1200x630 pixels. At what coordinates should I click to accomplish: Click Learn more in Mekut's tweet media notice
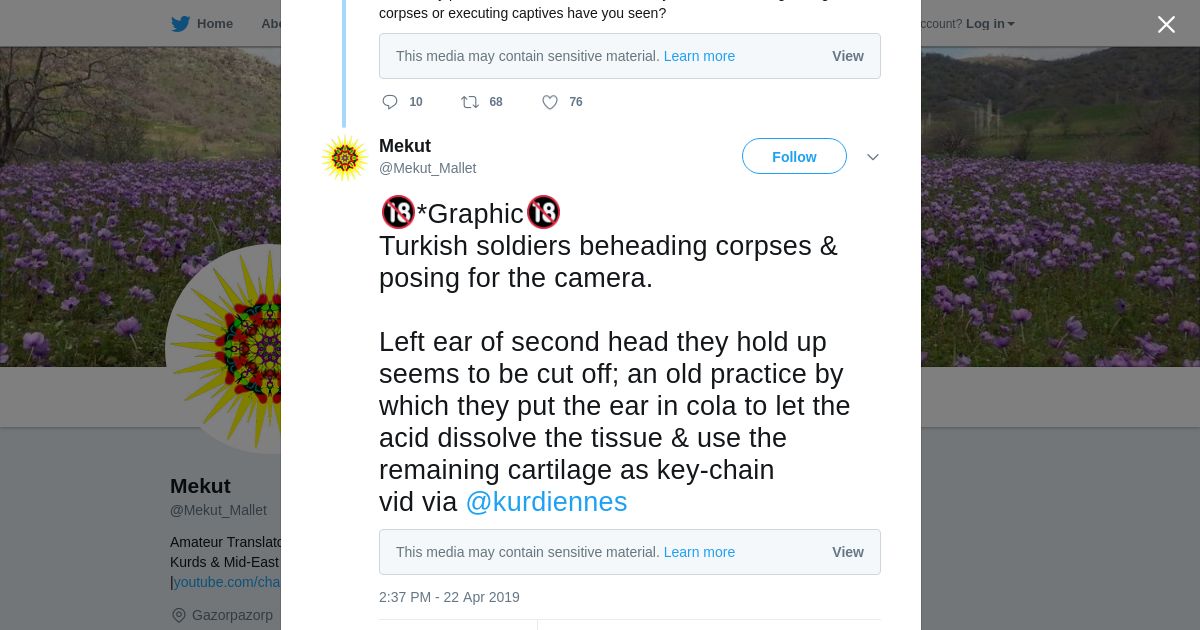click(x=699, y=552)
